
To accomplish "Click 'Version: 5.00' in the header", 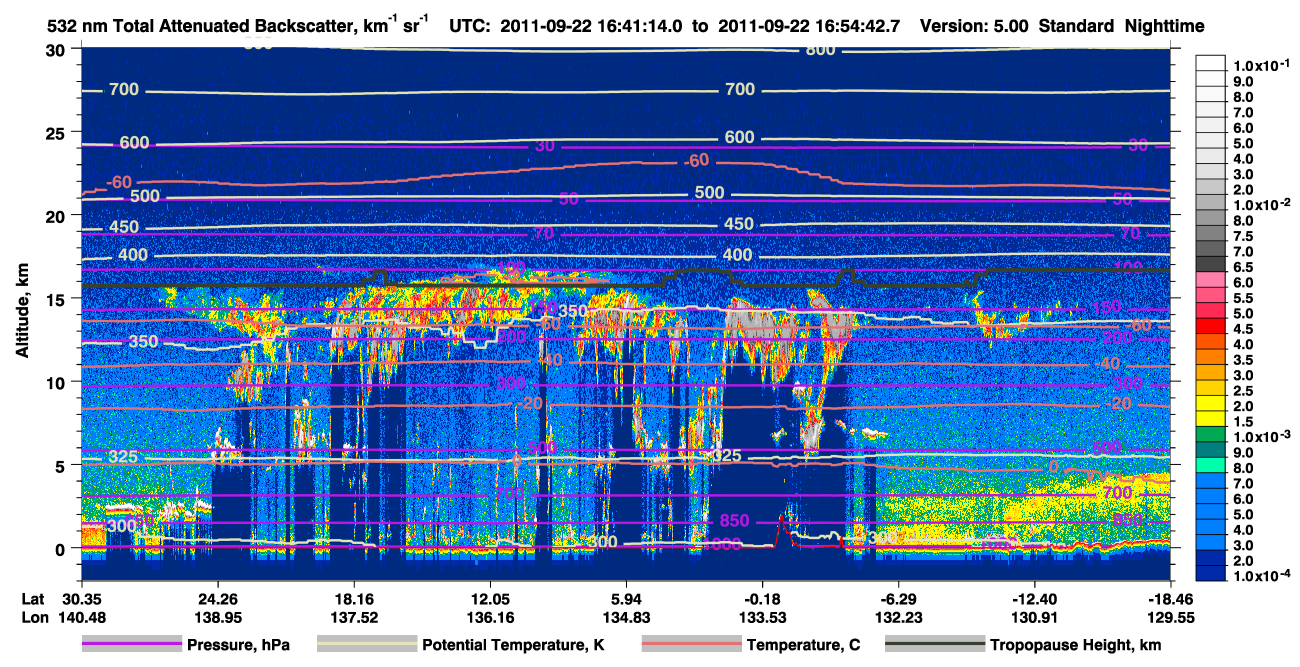I will coord(973,26).
